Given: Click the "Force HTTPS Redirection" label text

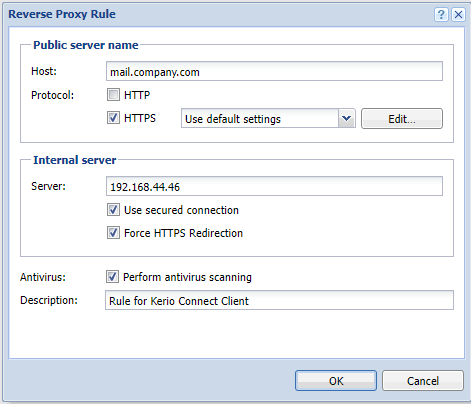Looking at the screenshot, I should 183,233.
